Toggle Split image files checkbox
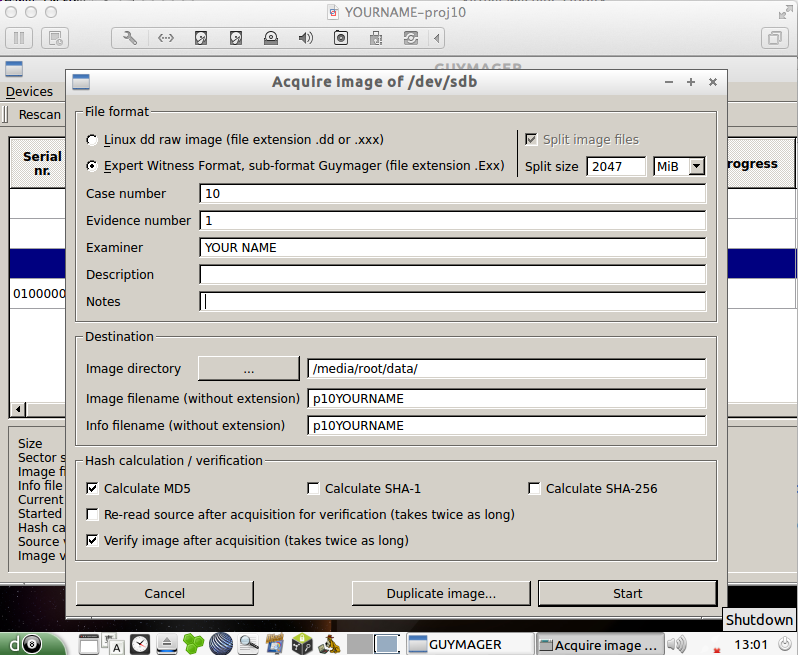Image resolution: width=798 pixels, height=655 pixels. pos(531,139)
